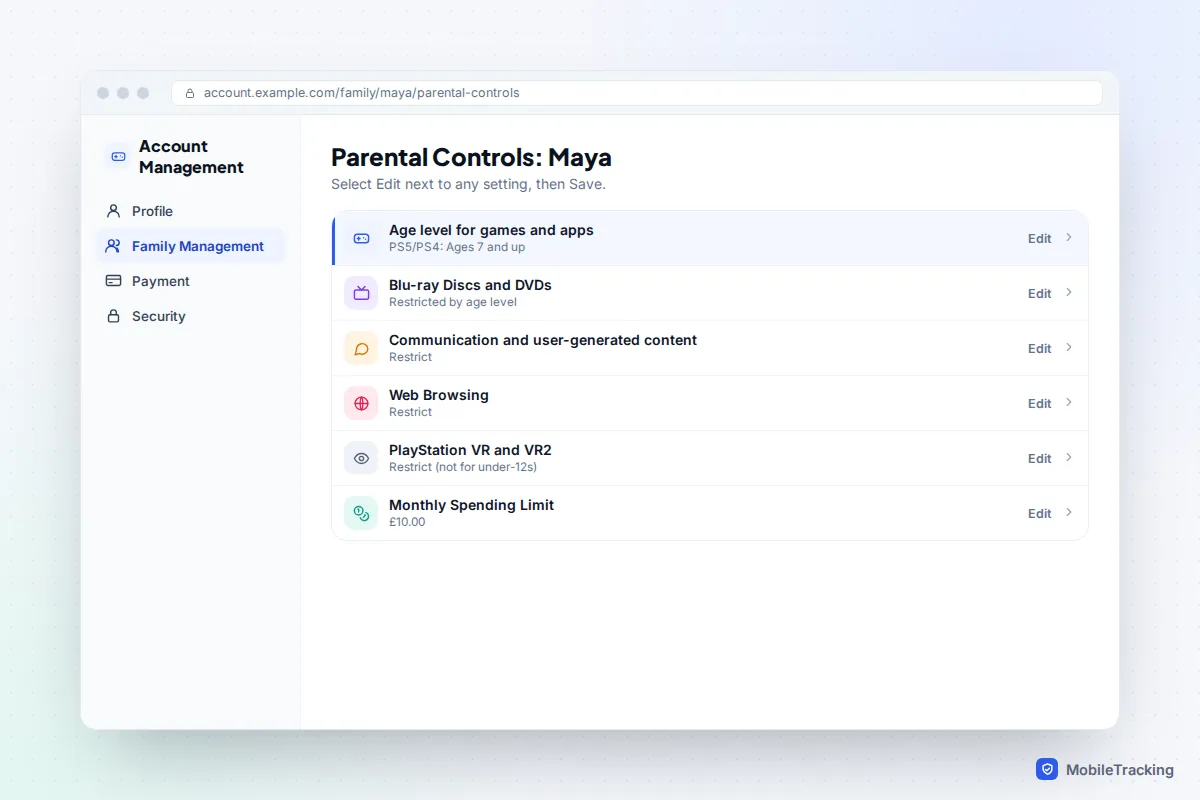Viewport: 1200px width, 800px height.
Task: Expand chevron on Blu-ray Discs row
Action: 1069,293
